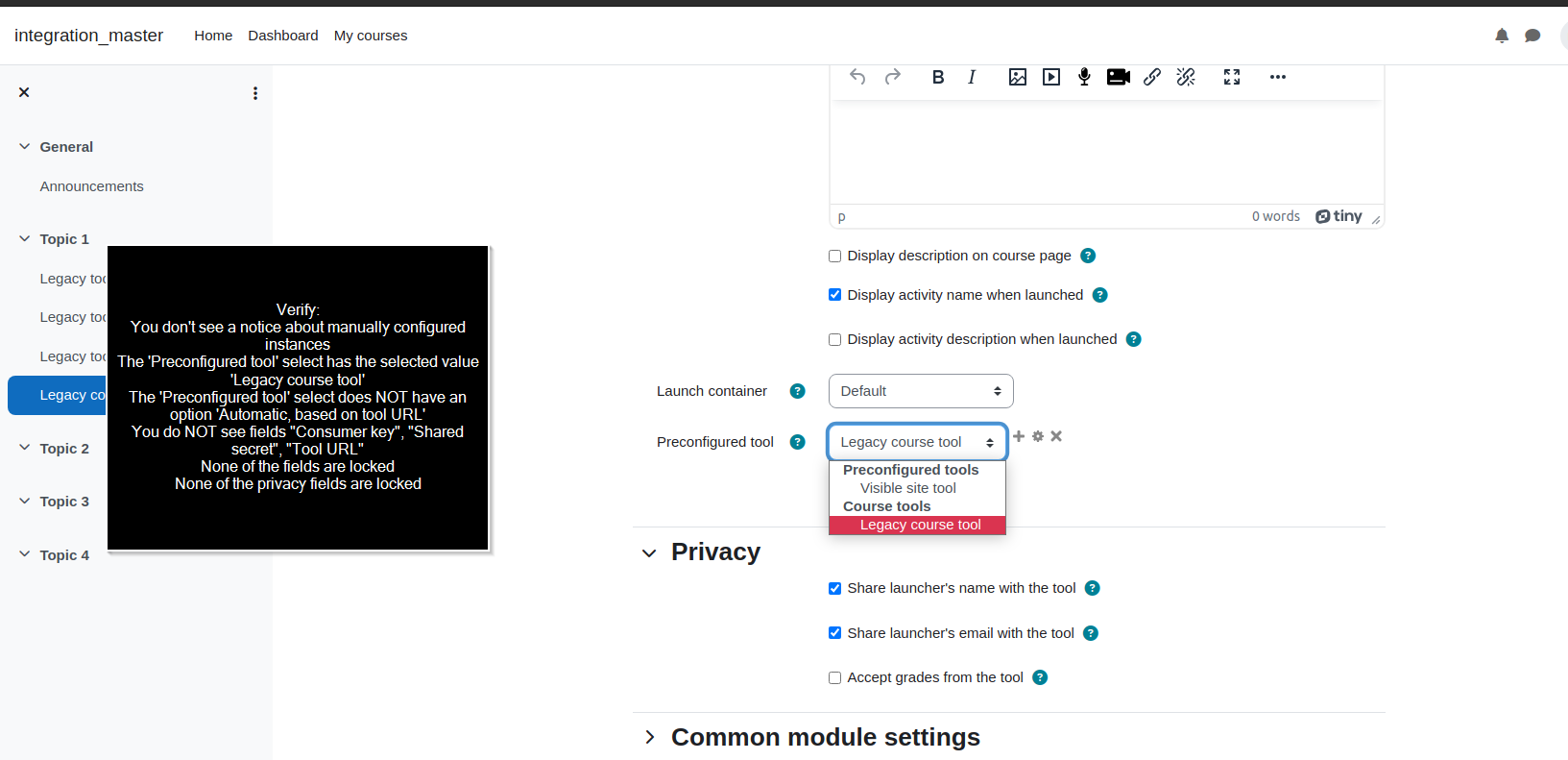The image size is (1568, 760).
Task: Toggle italic formatting in editor
Action: coord(972,77)
